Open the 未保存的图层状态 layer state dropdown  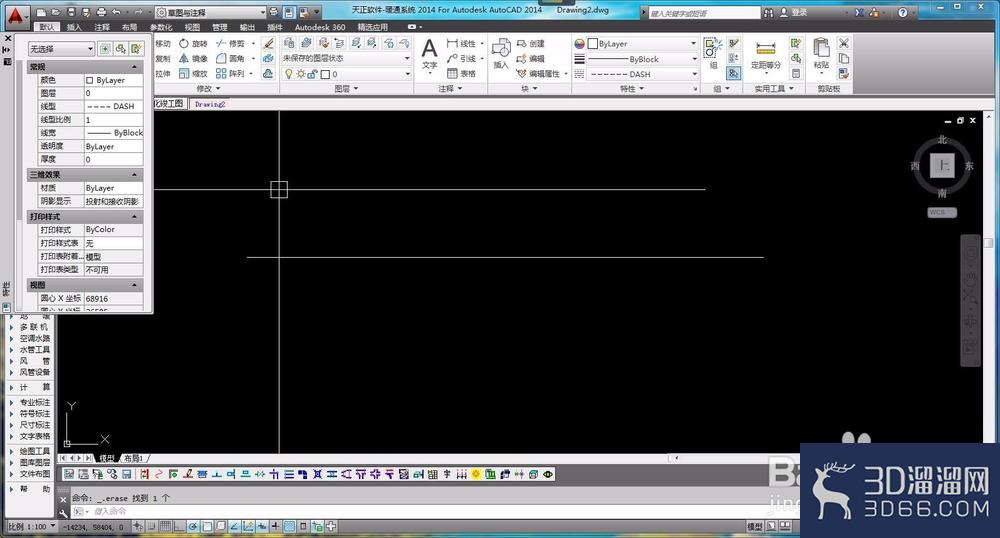point(346,58)
